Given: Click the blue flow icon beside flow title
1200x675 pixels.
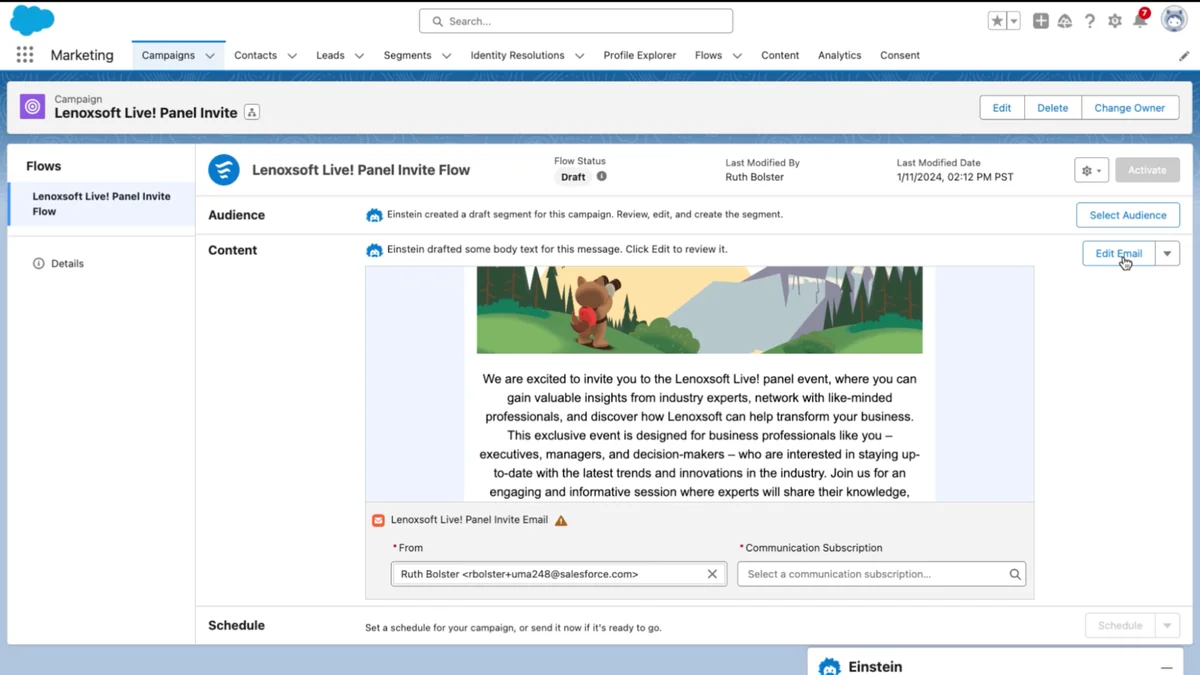Looking at the screenshot, I should 224,170.
